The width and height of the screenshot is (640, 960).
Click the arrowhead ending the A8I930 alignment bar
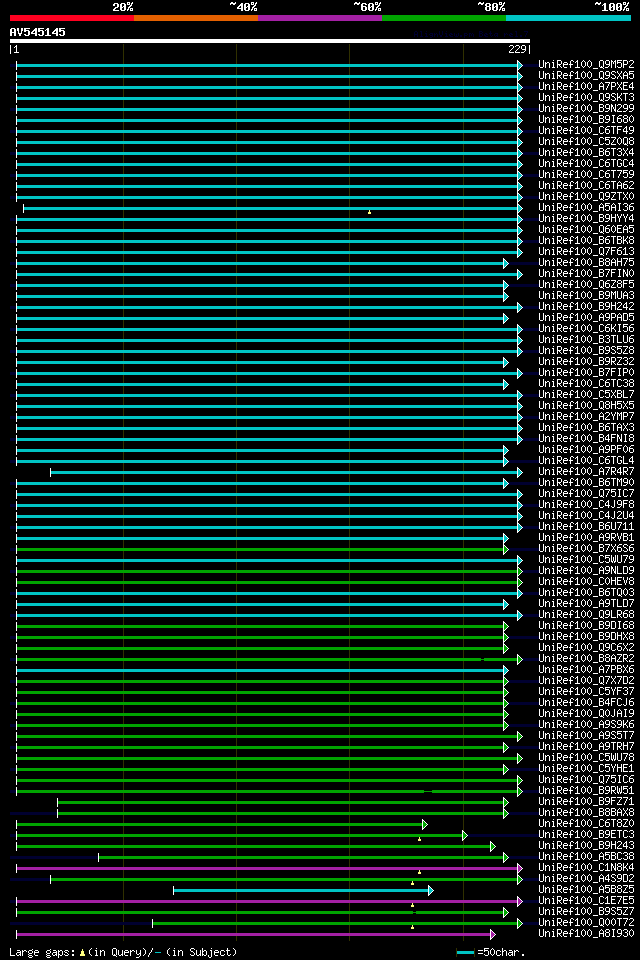(492, 934)
